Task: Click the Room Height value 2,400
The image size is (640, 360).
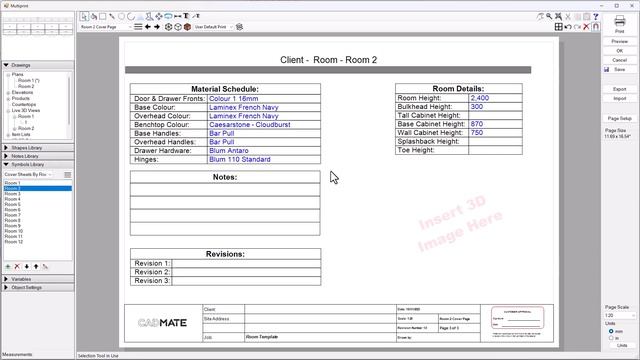Action: [480, 98]
